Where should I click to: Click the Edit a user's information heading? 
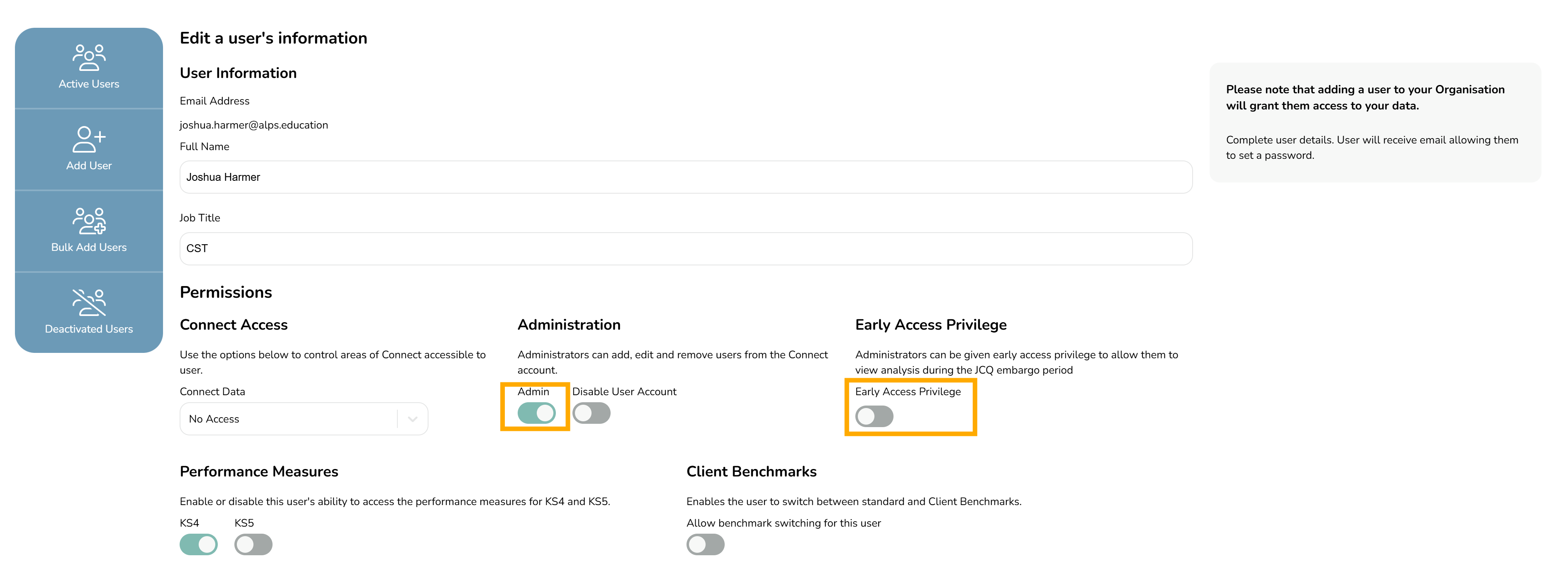click(273, 38)
